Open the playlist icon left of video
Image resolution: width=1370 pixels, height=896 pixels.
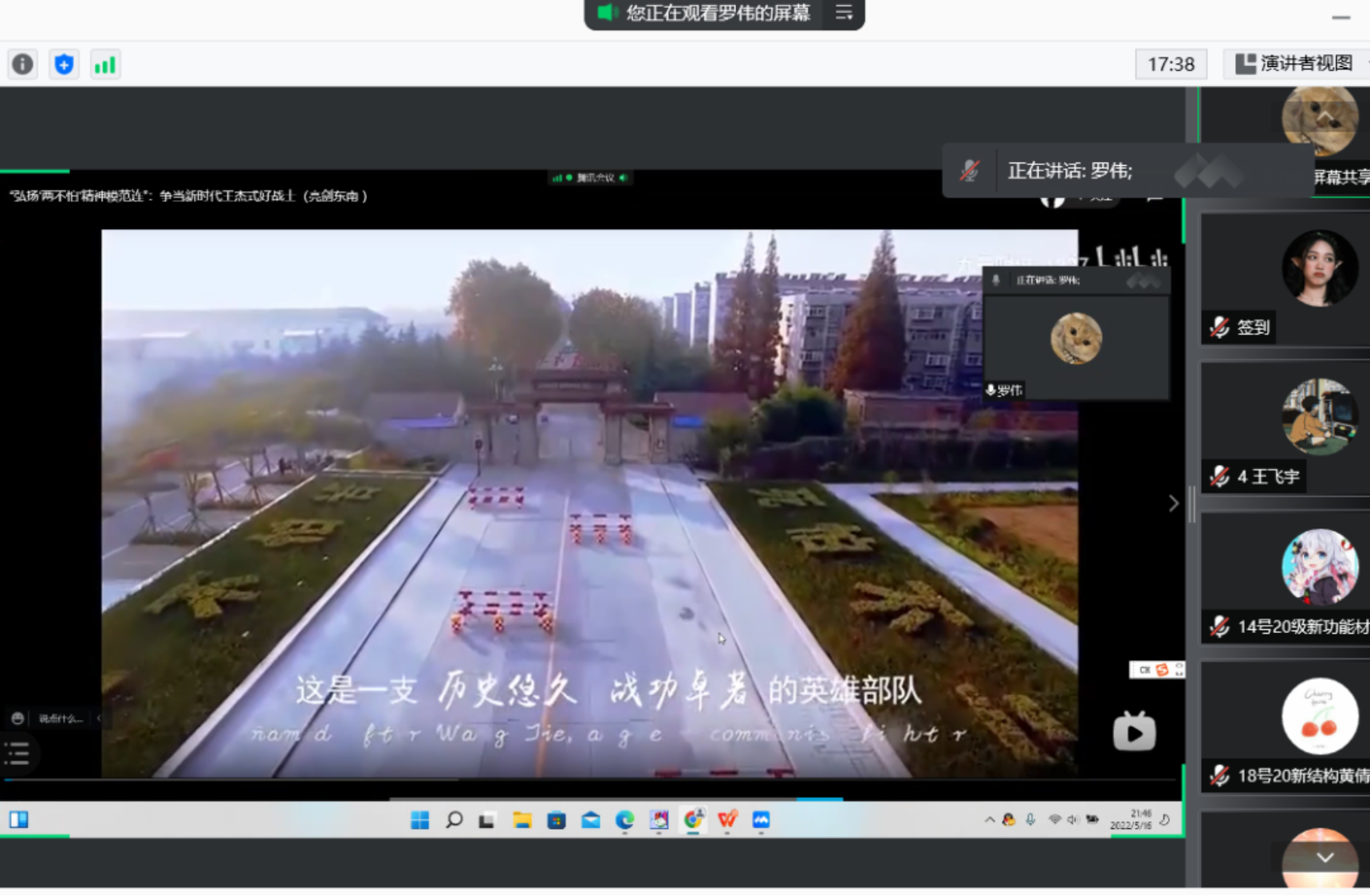18,753
